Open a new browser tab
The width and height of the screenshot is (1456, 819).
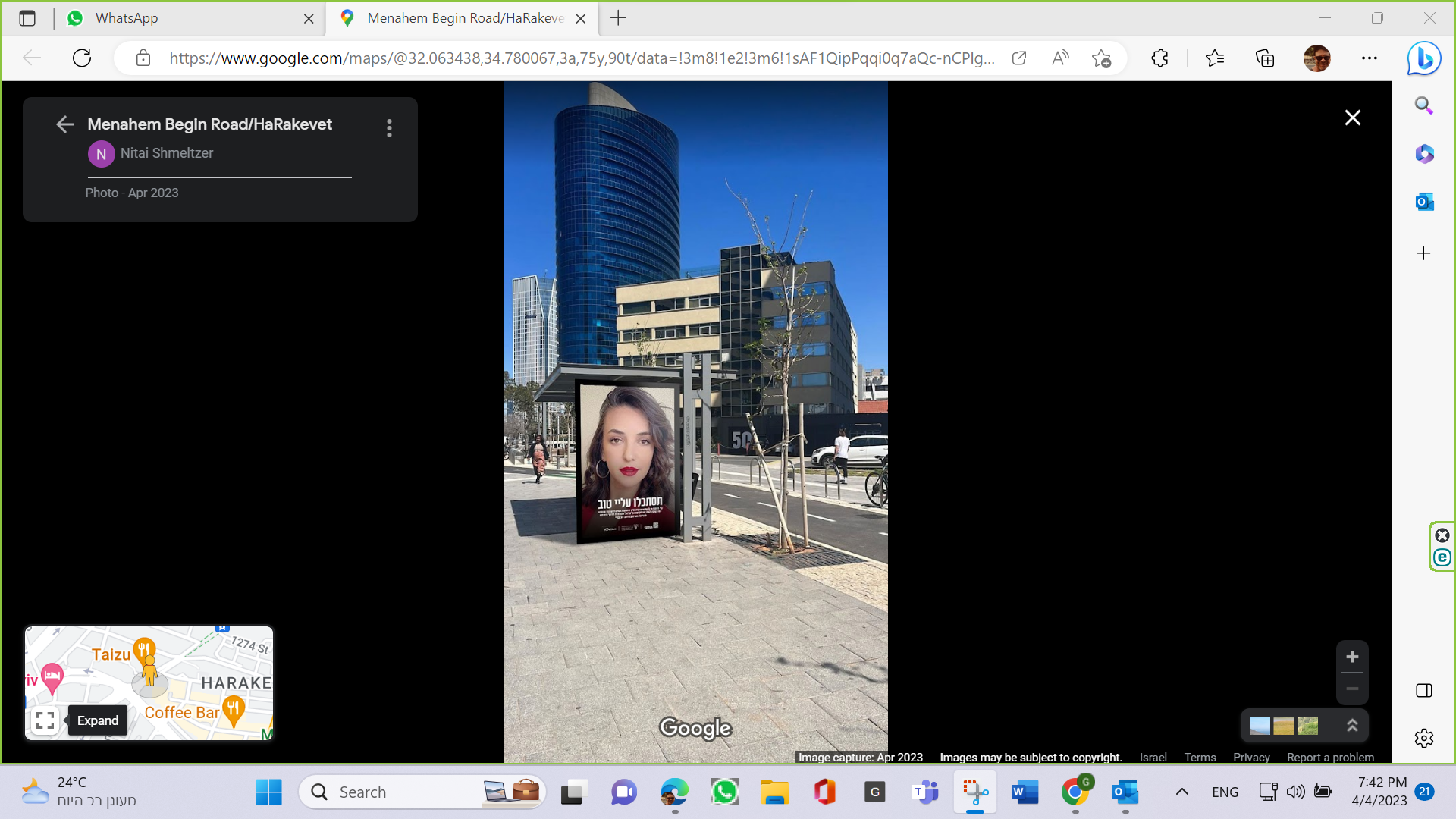(x=618, y=18)
